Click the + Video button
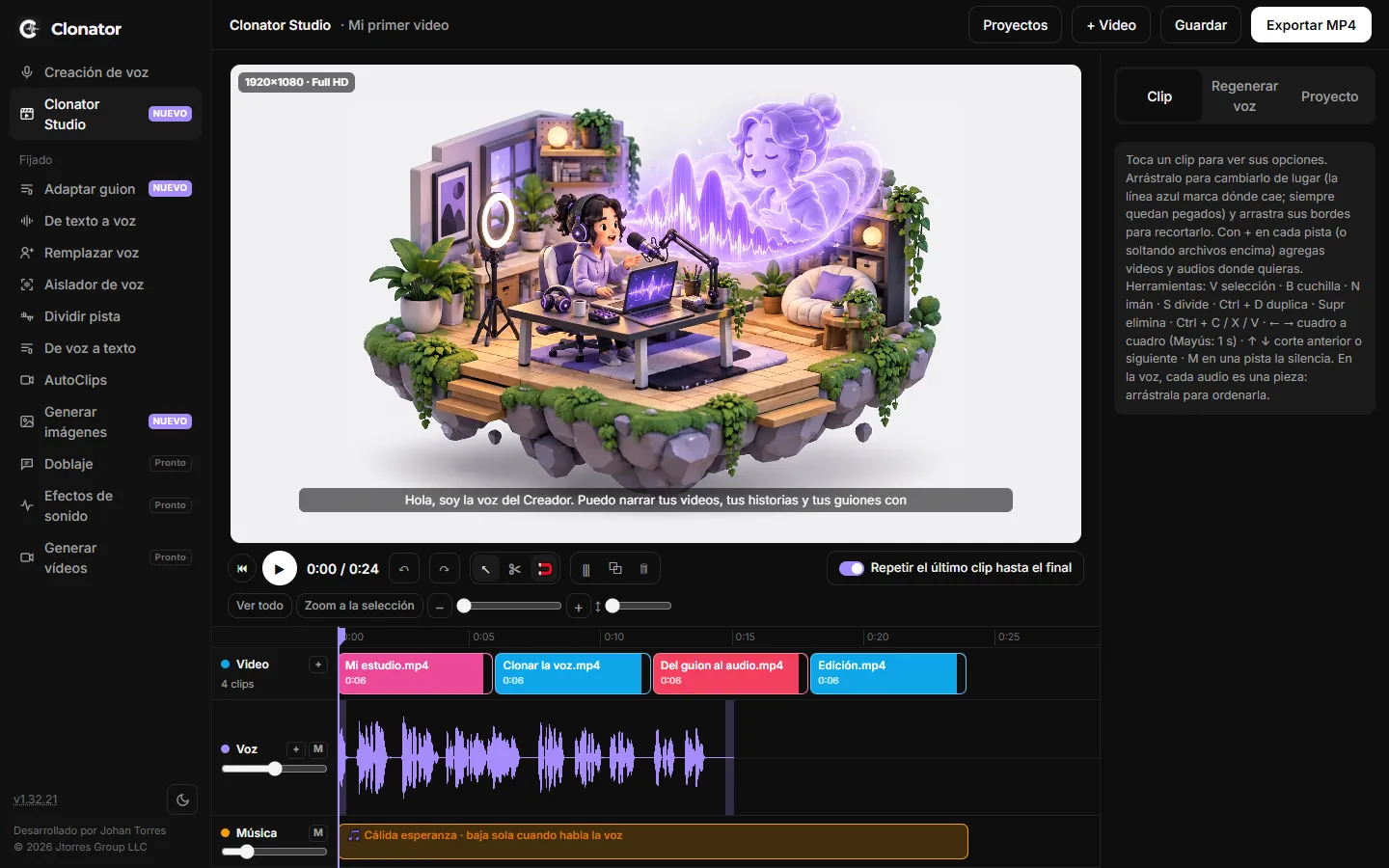Image resolution: width=1389 pixels, height=868 pixels. [1111, 25]
